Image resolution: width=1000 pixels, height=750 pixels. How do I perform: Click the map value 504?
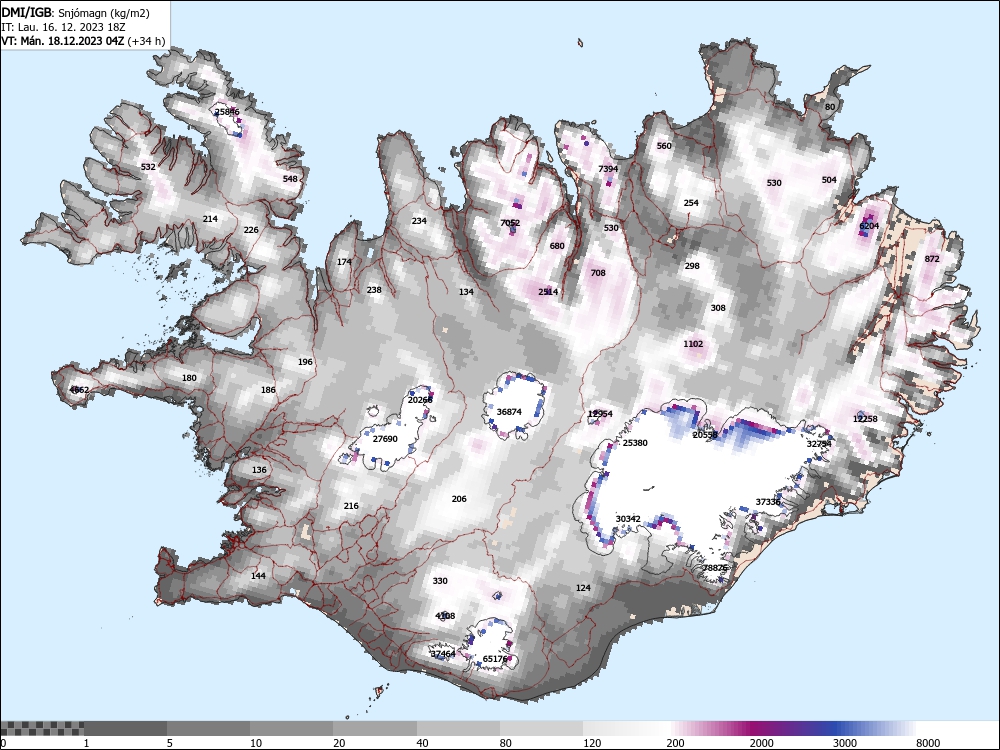(829, 180)
